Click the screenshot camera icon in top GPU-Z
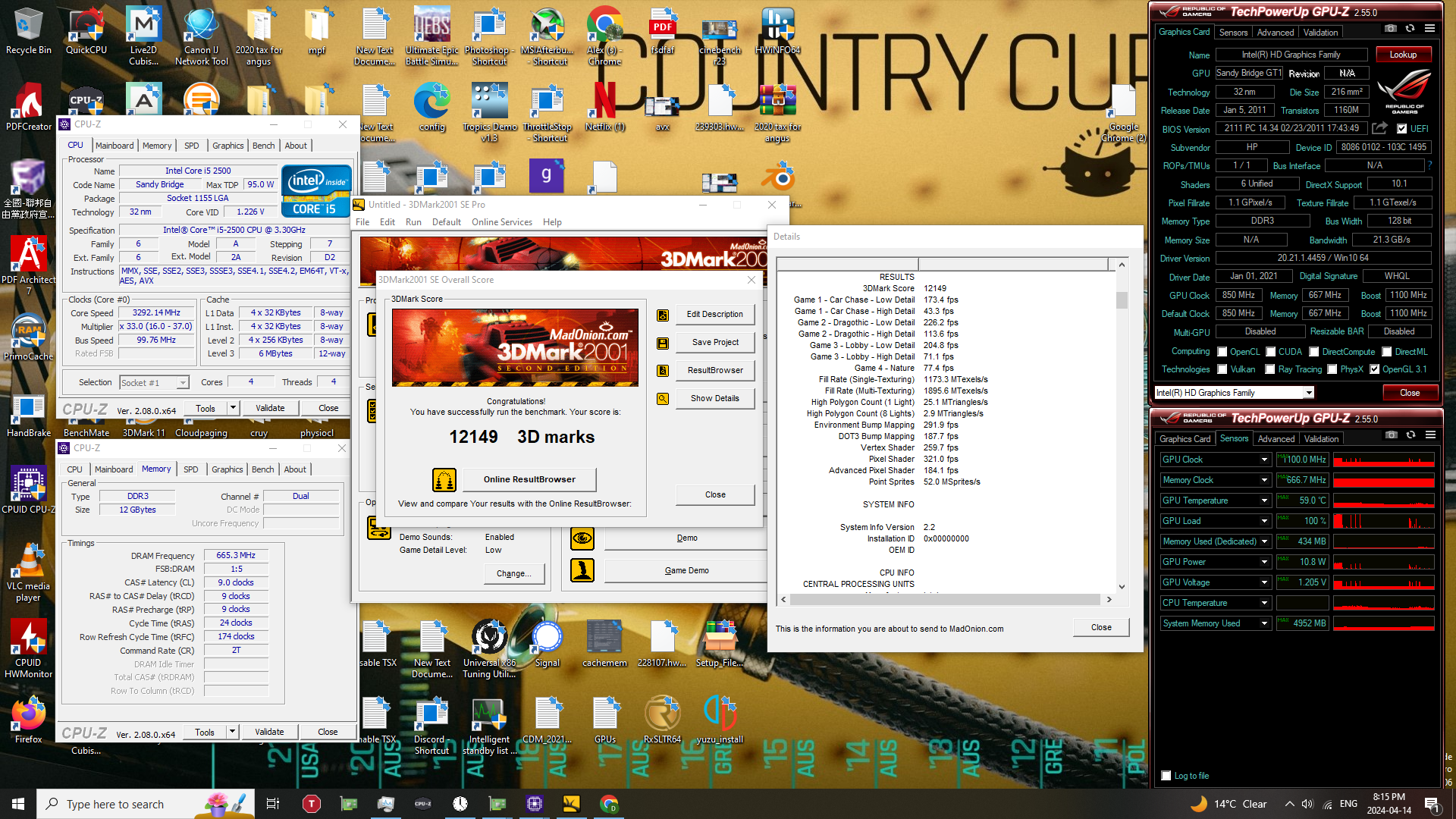This screenshot has width=1456, height=819. click(1390, 29)
